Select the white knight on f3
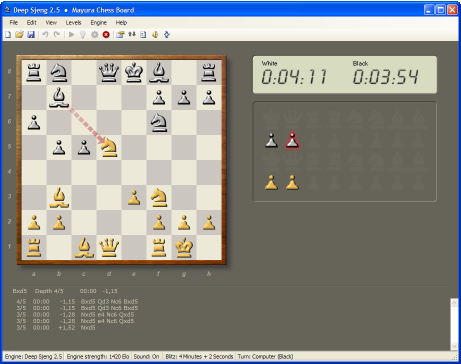The height and width of the screenshot is (364, 461). coord(159,197)
